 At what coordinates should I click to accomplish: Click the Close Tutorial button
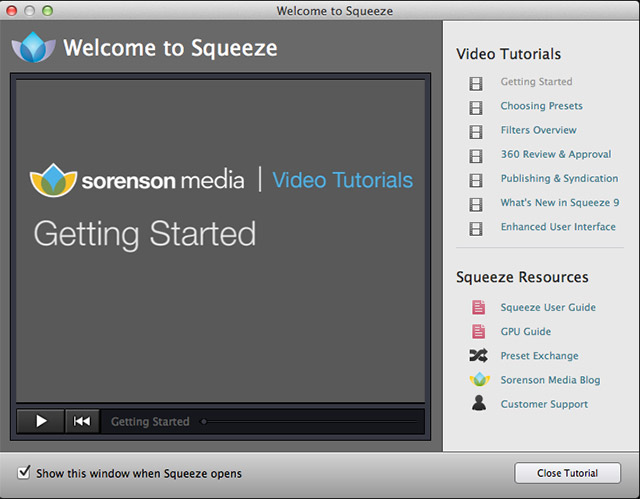[567, 473]
